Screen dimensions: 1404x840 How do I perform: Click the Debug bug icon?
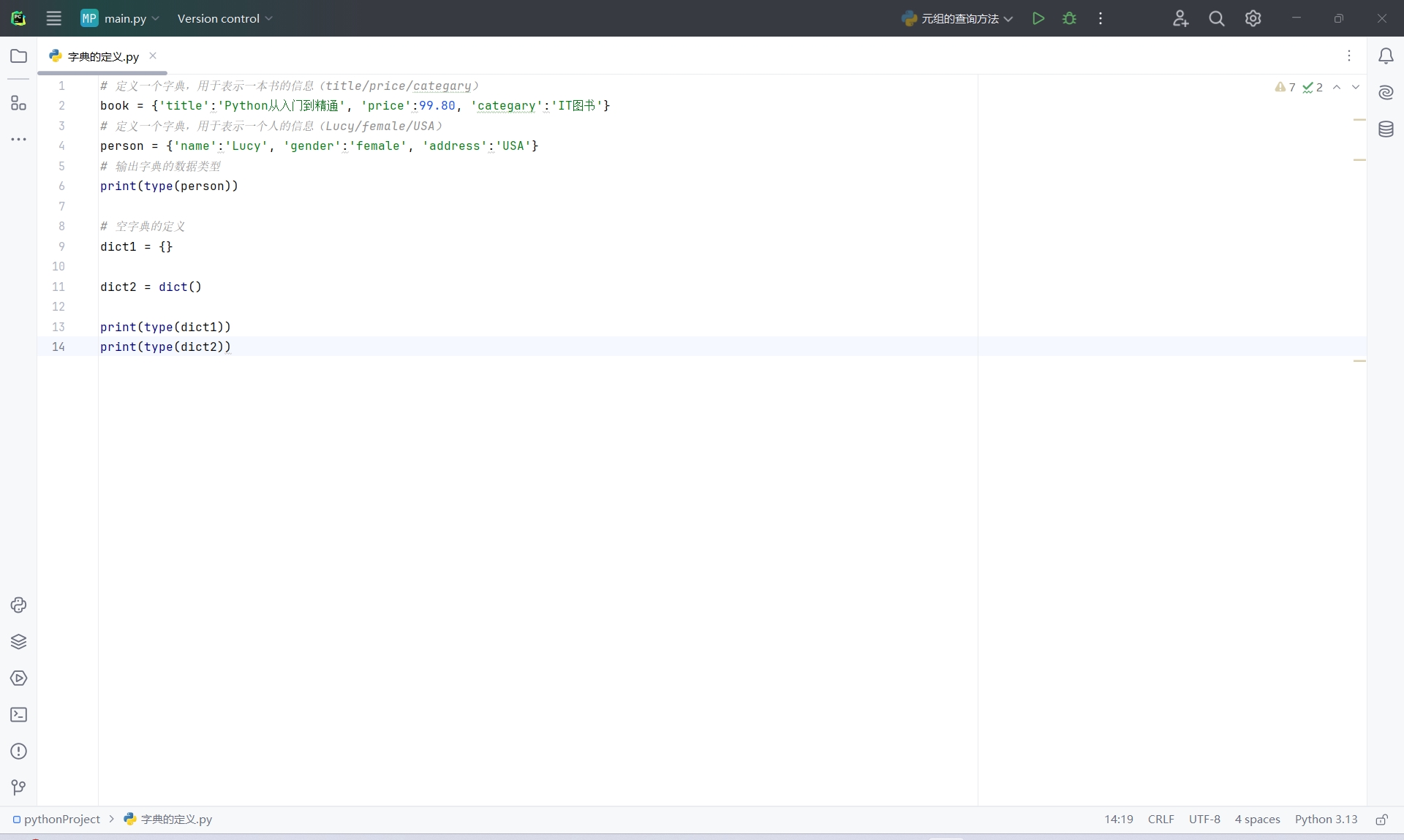point(1069,18)
